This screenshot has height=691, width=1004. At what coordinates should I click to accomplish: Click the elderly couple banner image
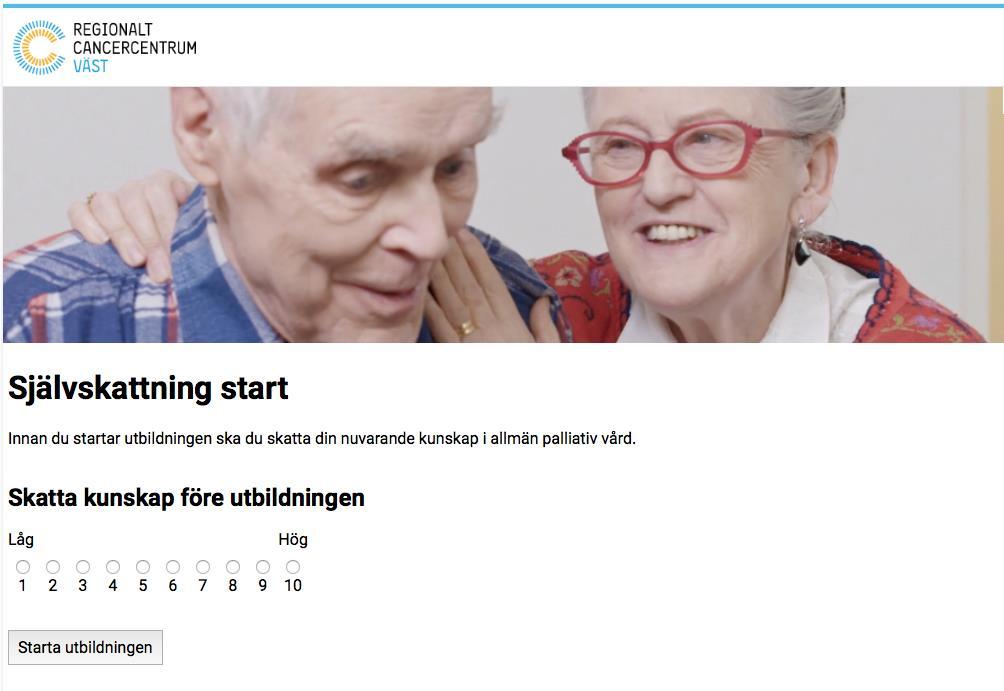(503, 215)
